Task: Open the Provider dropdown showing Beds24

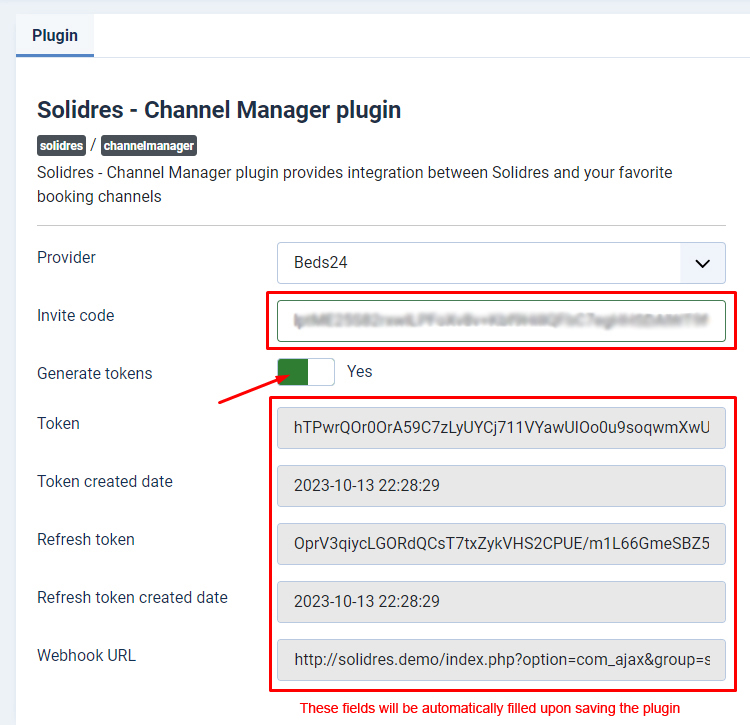Action: (x=501, y=263)
